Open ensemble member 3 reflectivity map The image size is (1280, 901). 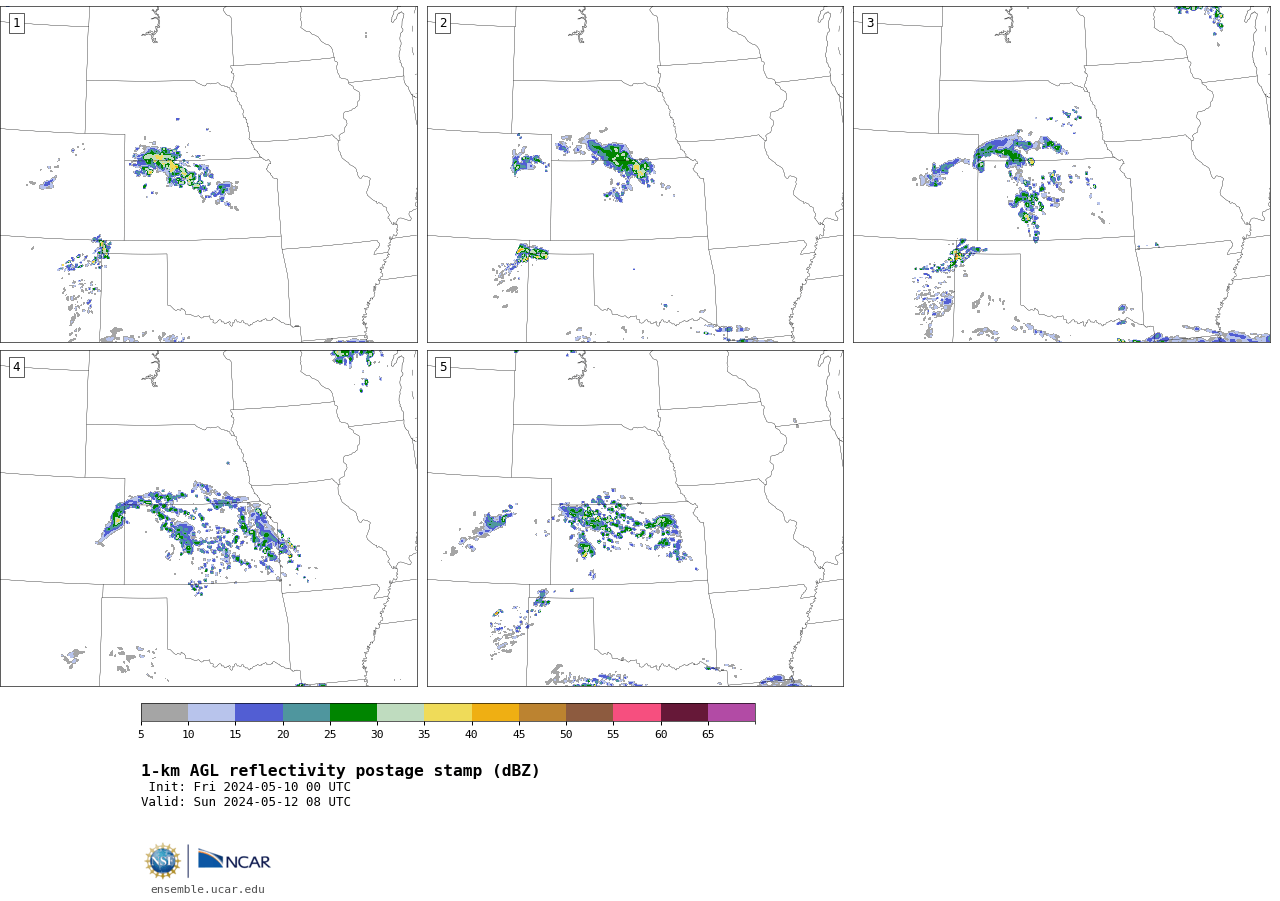pyautogui.click(x=1062, y=174)
